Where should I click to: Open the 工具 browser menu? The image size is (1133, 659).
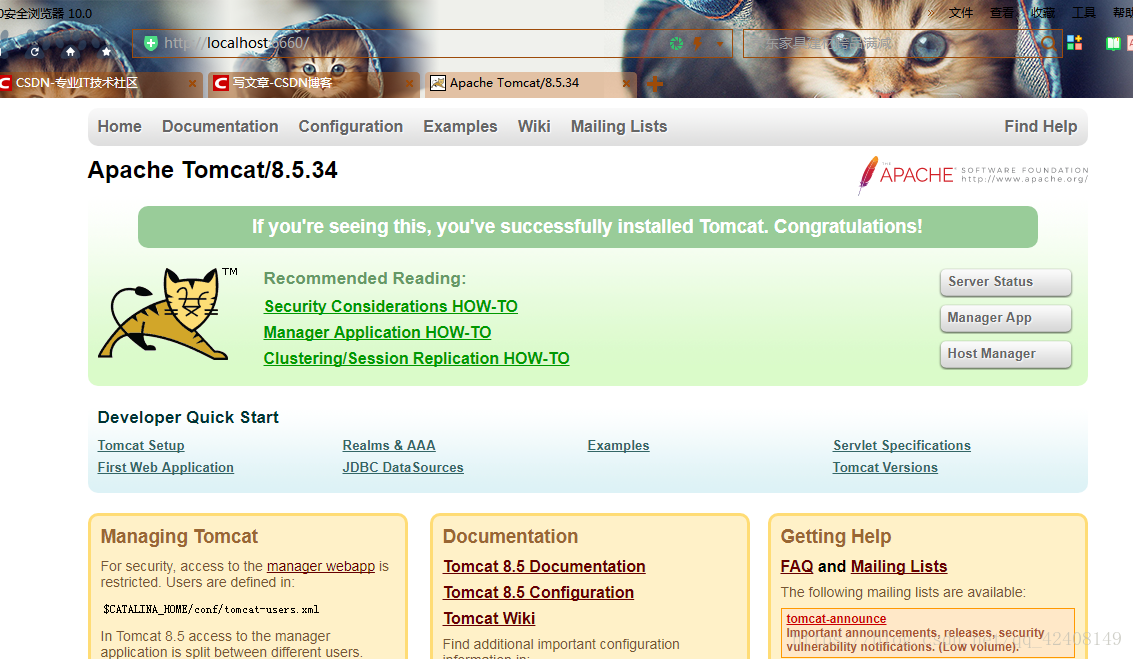click(x=1084, y=13)
